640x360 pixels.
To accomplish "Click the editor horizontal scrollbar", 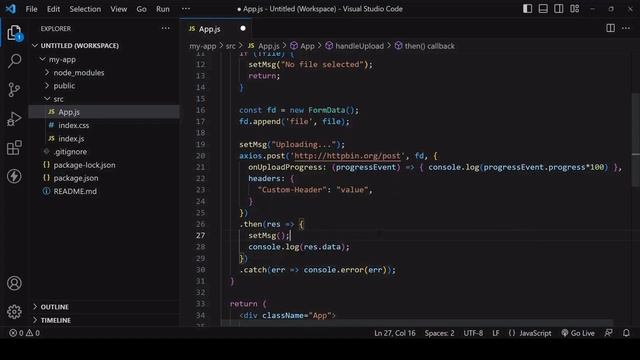I will click(416, 323).
